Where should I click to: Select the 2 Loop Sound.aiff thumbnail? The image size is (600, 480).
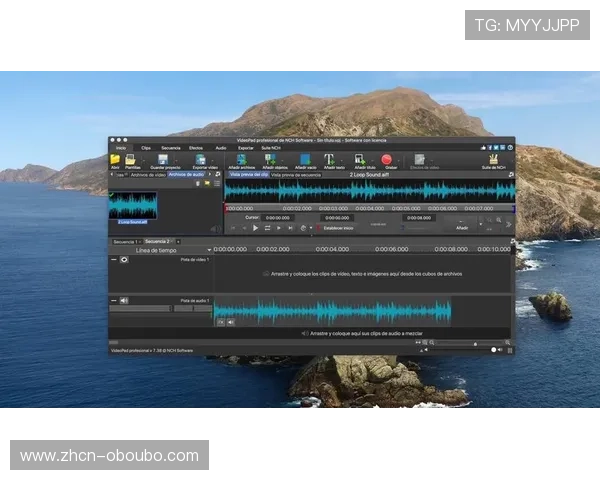pyautogui.click(x=133, y=205)
